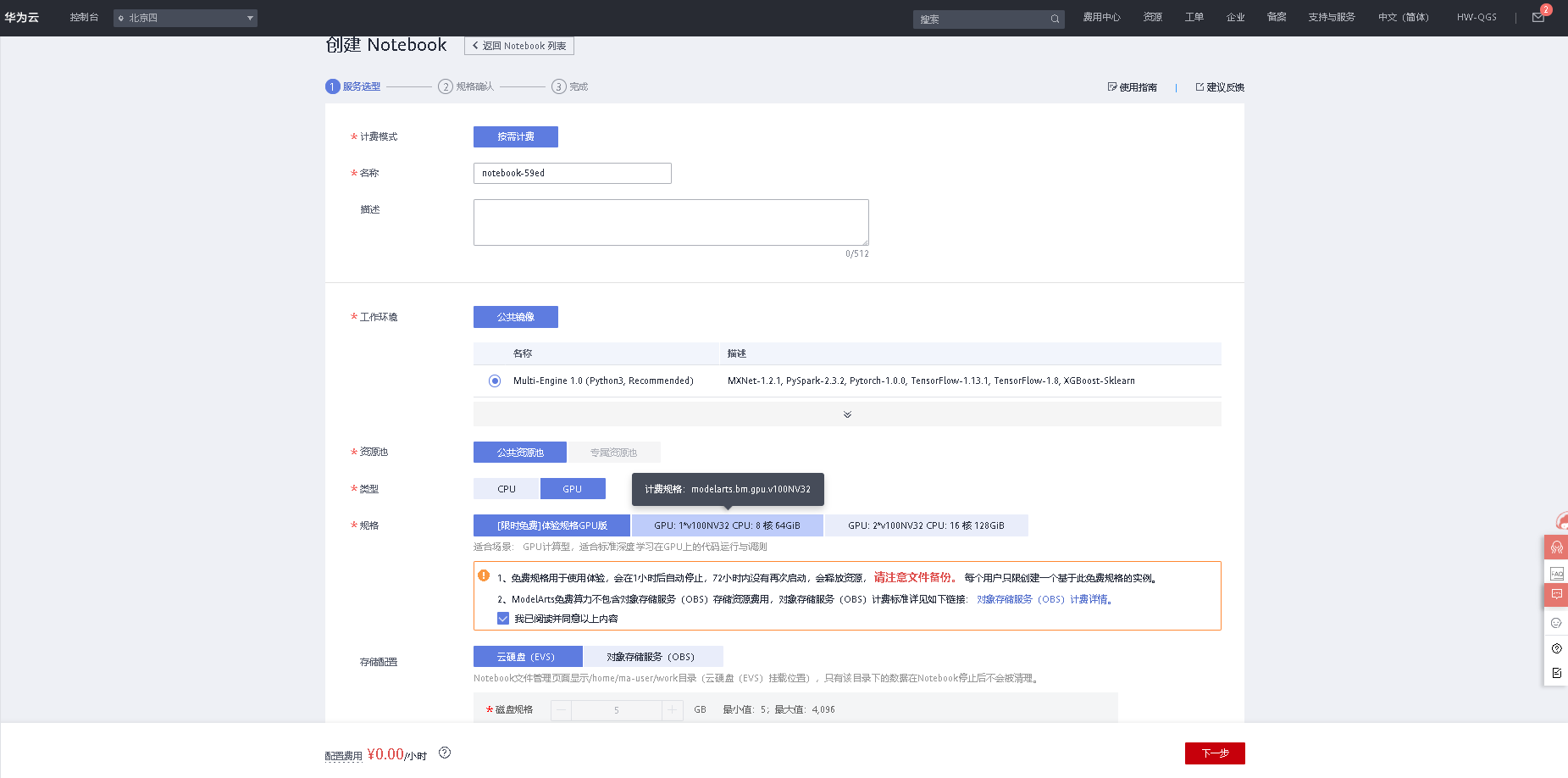Click the 请注意文件备份 red warning text
1568x778 pixels.
point(916,577)
